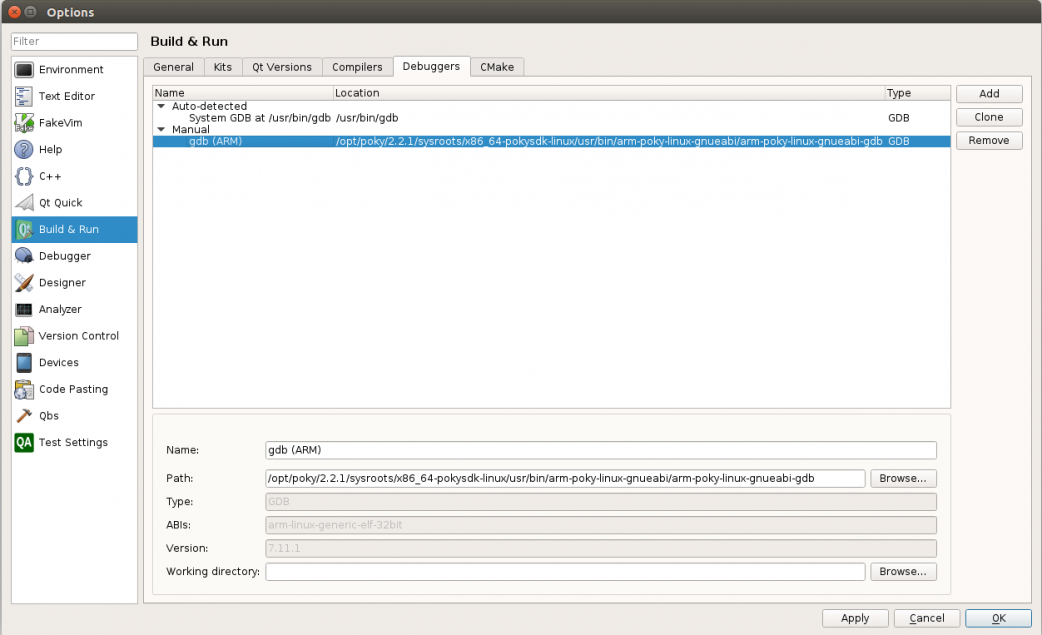Open the Debugger bug icon

click(24, 256)
